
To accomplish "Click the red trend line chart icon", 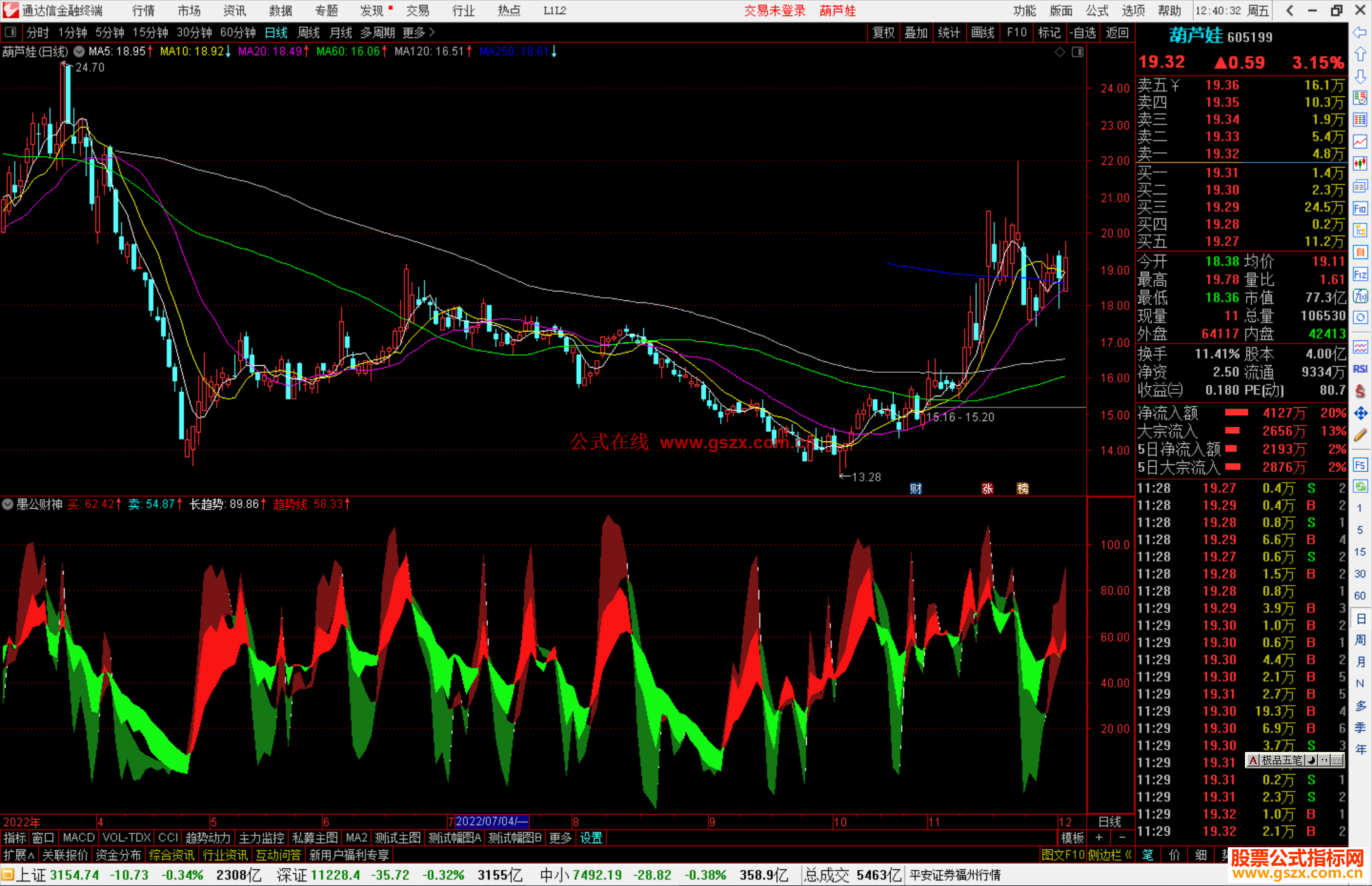I will pyautogui.click(x=1360, y=142).
